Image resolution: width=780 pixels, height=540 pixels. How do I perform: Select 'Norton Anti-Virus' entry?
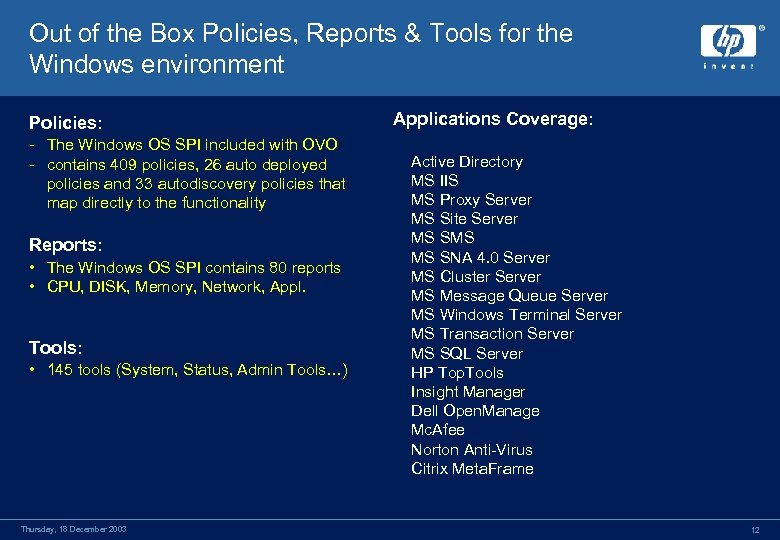click(x=472, y=450)
